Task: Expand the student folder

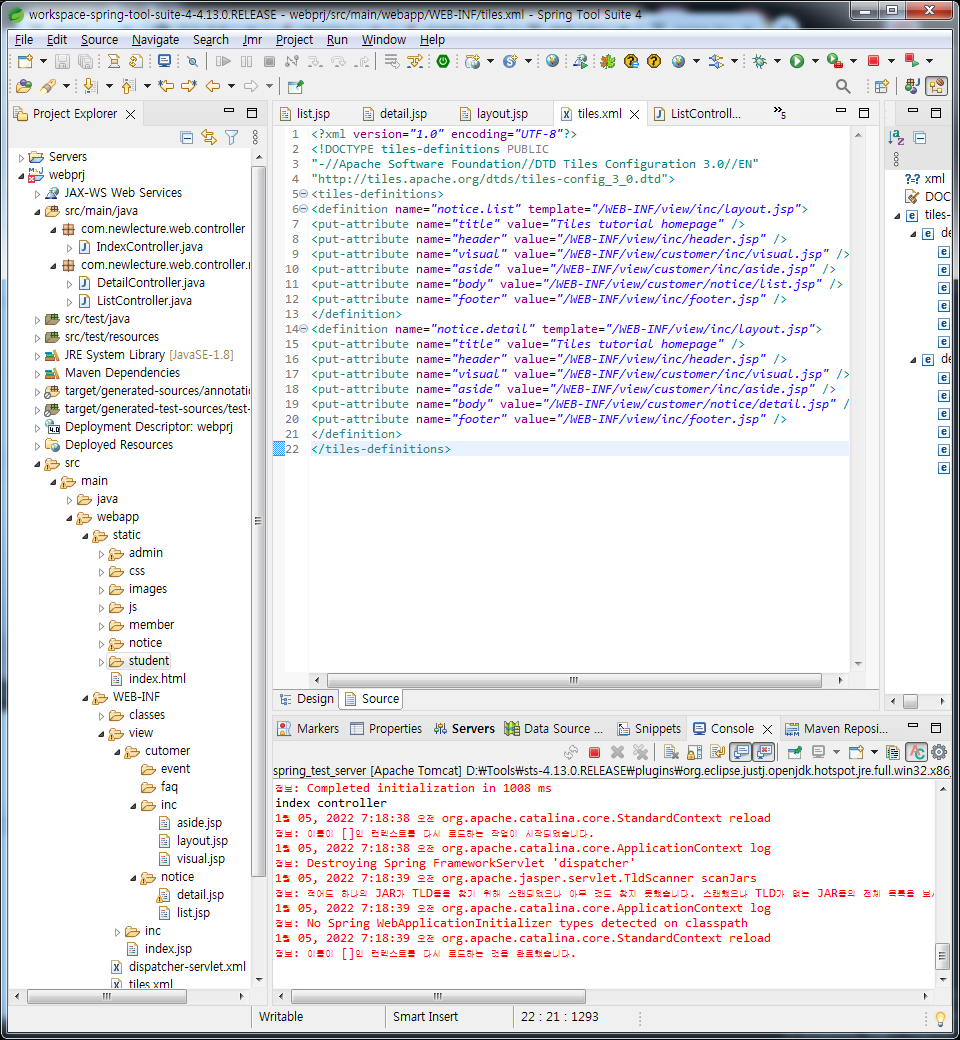Action: [x=101, y=662]
